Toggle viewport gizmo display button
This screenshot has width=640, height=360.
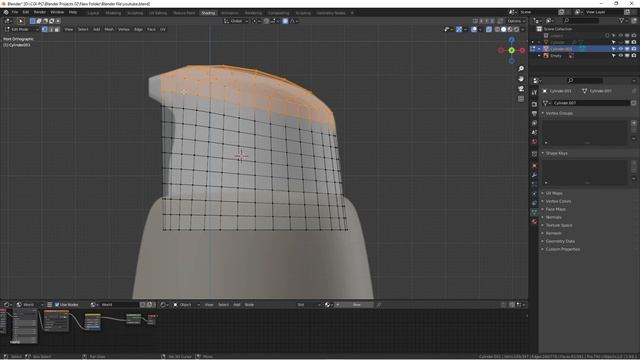459,29
